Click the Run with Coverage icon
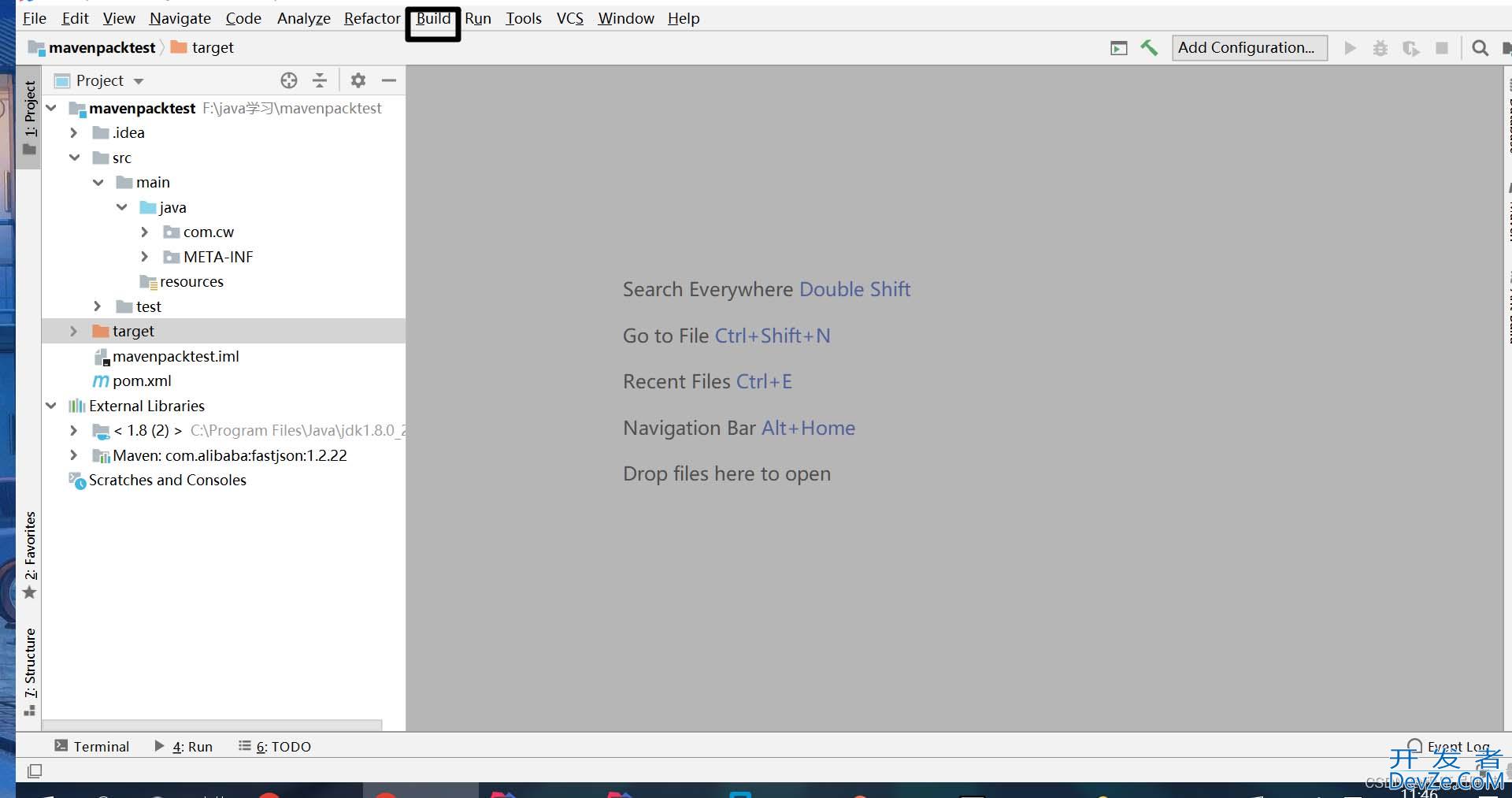 click(x=1410, y=48)
